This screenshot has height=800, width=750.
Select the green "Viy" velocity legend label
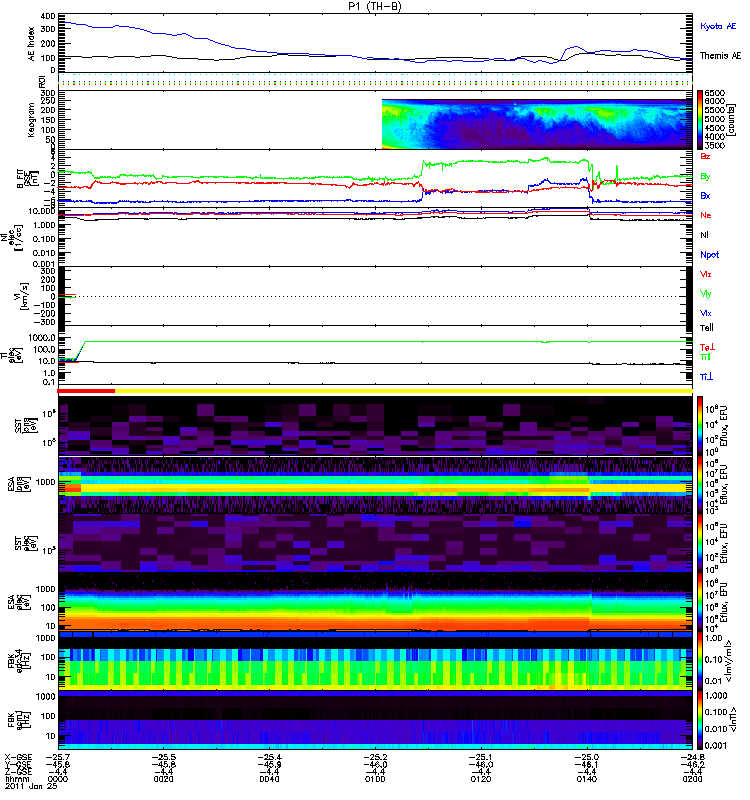pos(706,294)
